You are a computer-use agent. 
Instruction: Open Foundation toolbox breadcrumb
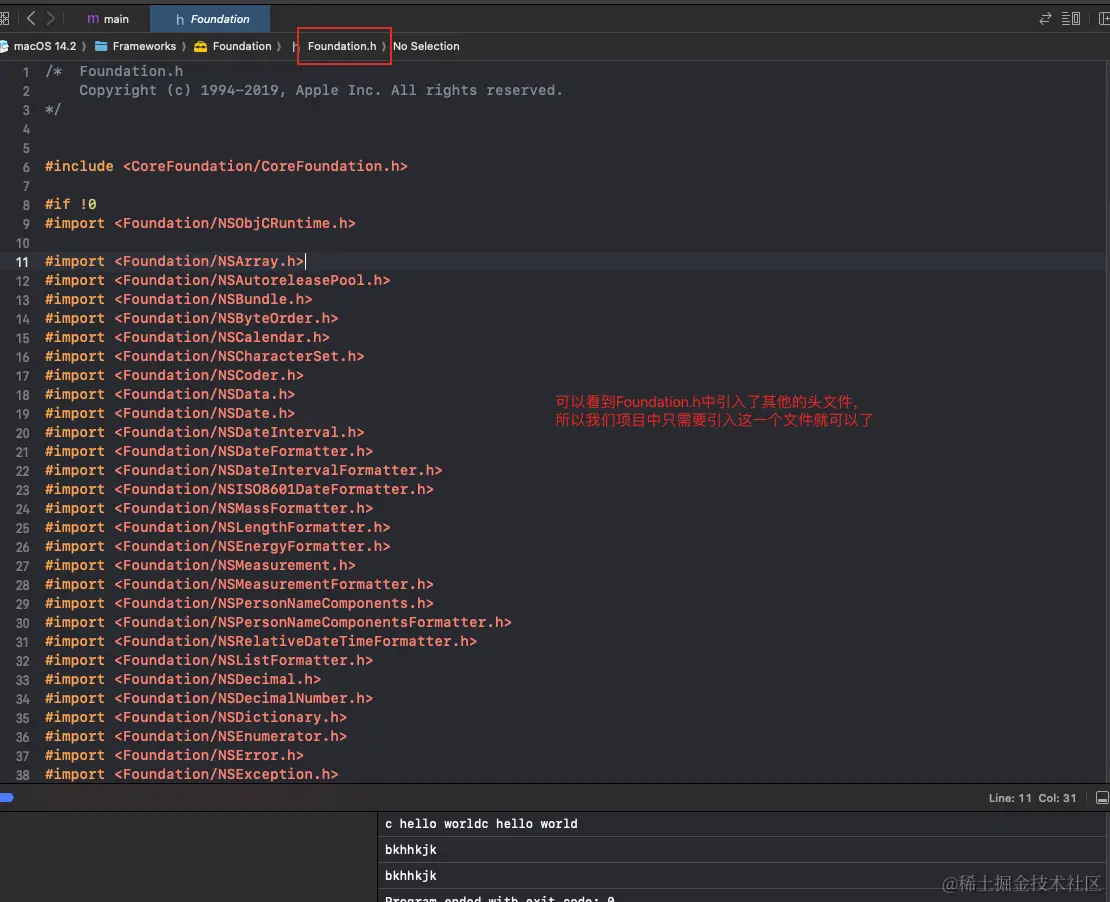(x=242, y=46)
